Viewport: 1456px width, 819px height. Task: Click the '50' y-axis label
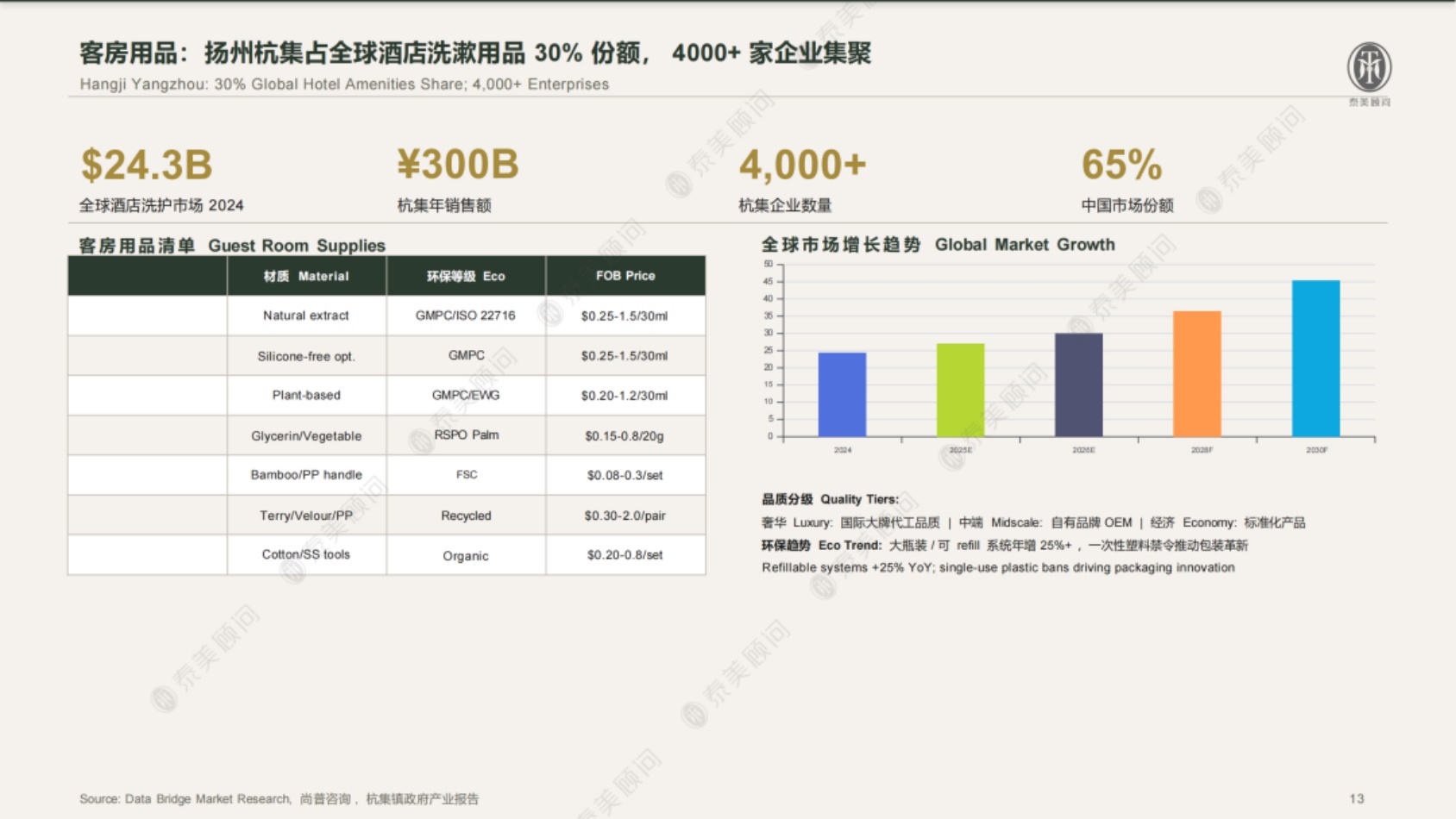[768, 264]
